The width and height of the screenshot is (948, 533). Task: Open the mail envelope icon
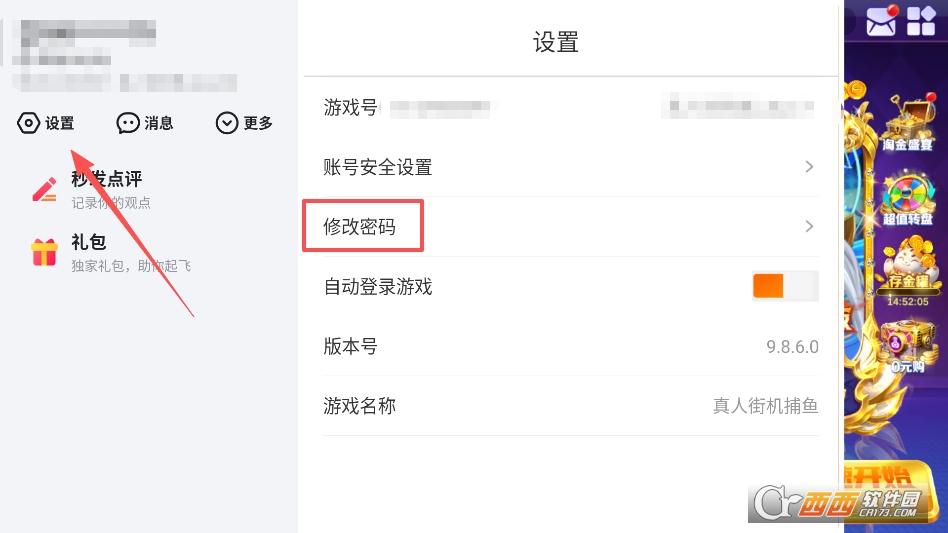coord(881,20)
